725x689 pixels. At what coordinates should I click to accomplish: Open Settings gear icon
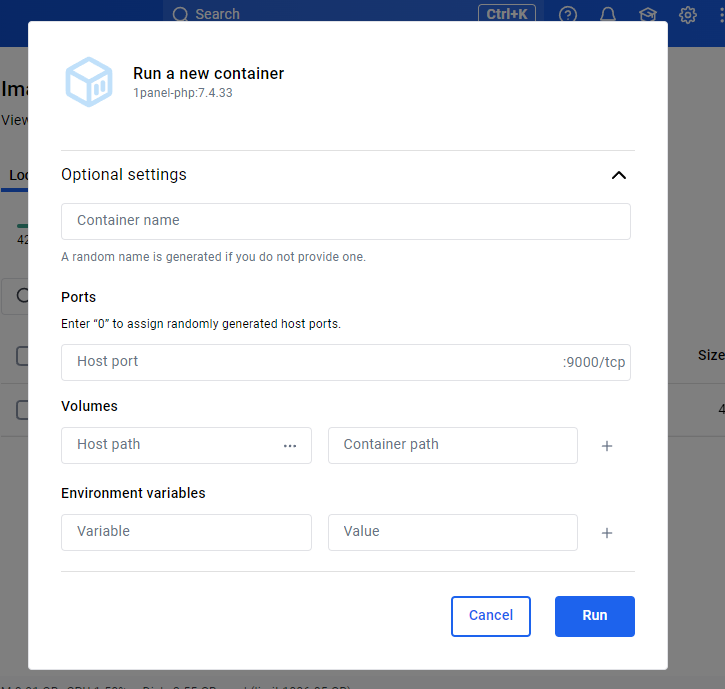[688, 14]
